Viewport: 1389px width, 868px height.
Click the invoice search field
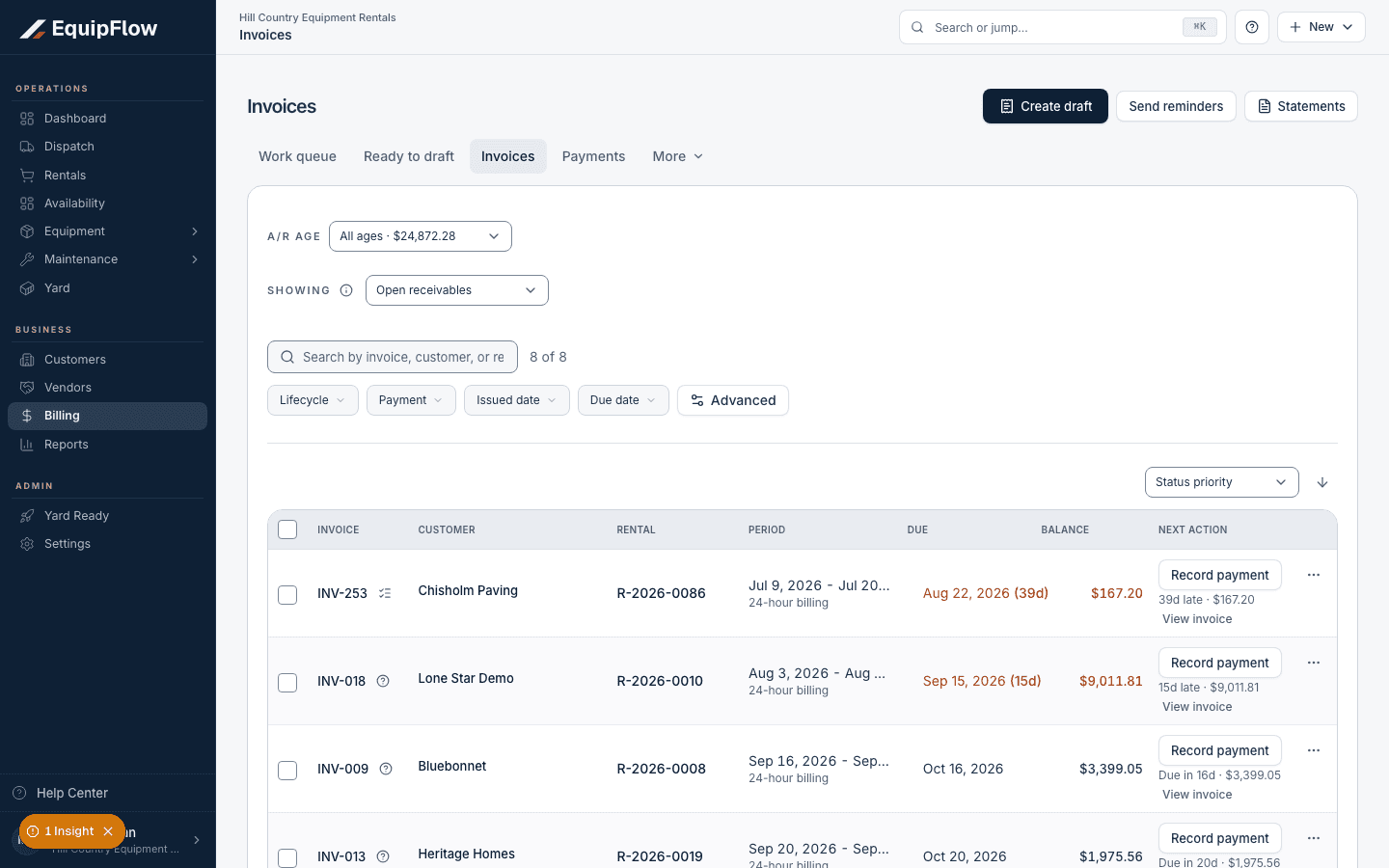pyautogui.click(x=393, y=357)
